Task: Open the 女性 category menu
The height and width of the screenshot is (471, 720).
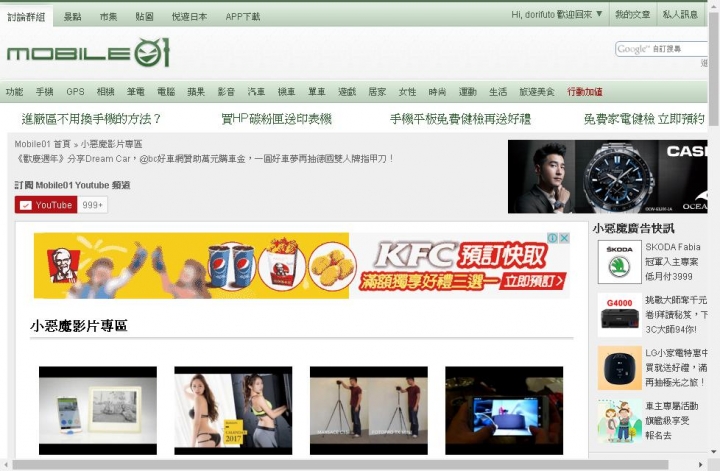Action: 407,92
